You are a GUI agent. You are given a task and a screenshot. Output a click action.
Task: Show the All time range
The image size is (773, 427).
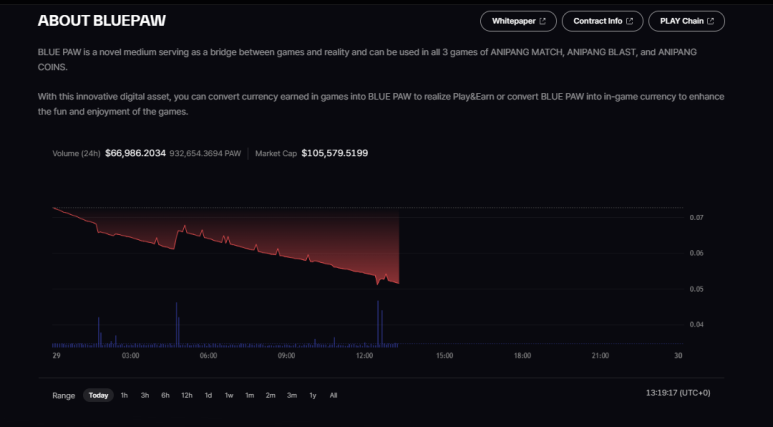click(333, 395)
